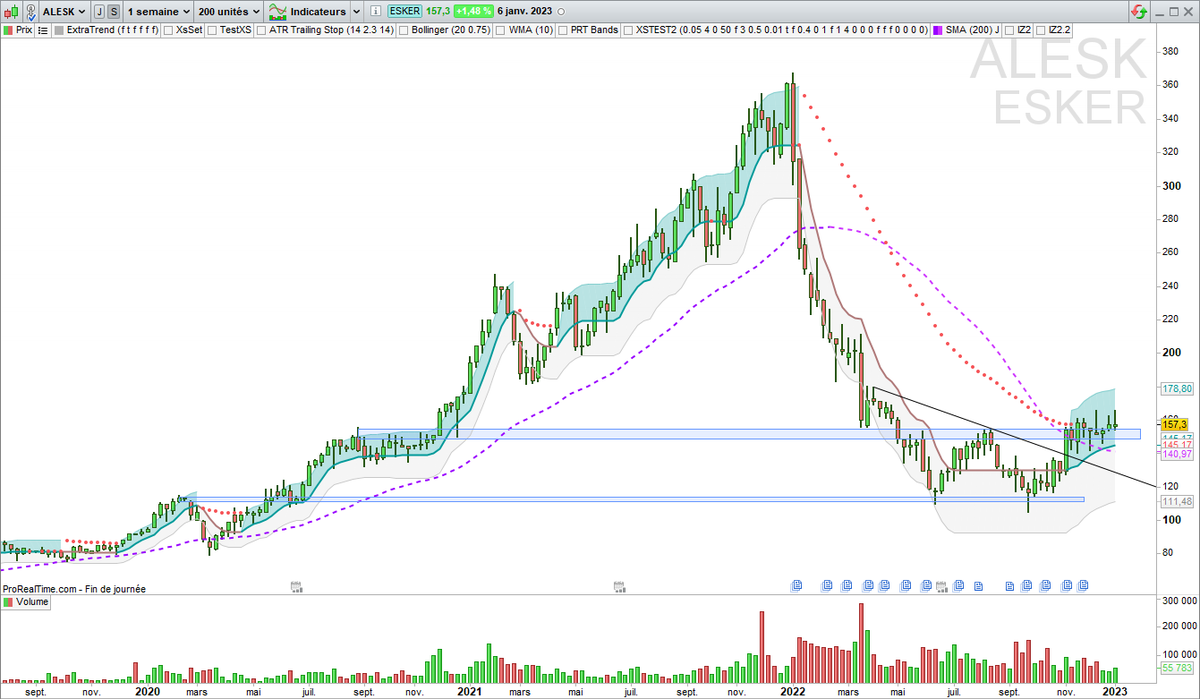Enable the XSTEST2 checkbox
This screenshot has width=1200, height=699.
[627, 30]
